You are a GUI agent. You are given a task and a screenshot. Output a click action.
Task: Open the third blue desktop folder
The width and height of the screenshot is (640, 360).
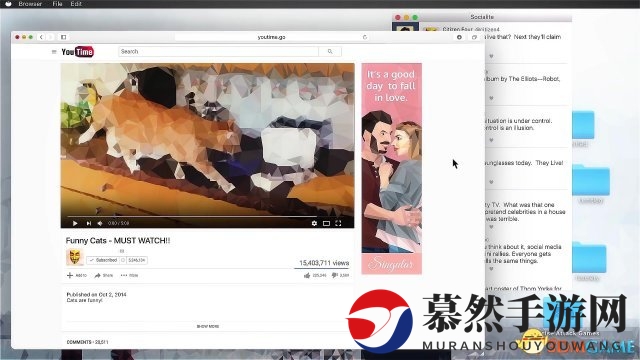tap(589, 258)
